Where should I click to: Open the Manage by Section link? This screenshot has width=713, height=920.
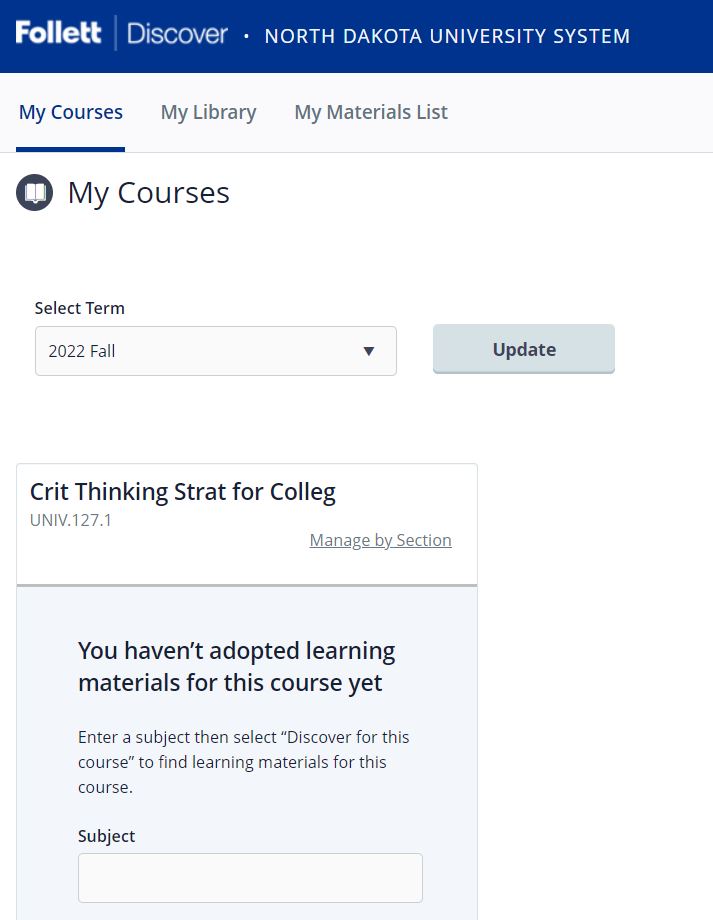[381, 540]
